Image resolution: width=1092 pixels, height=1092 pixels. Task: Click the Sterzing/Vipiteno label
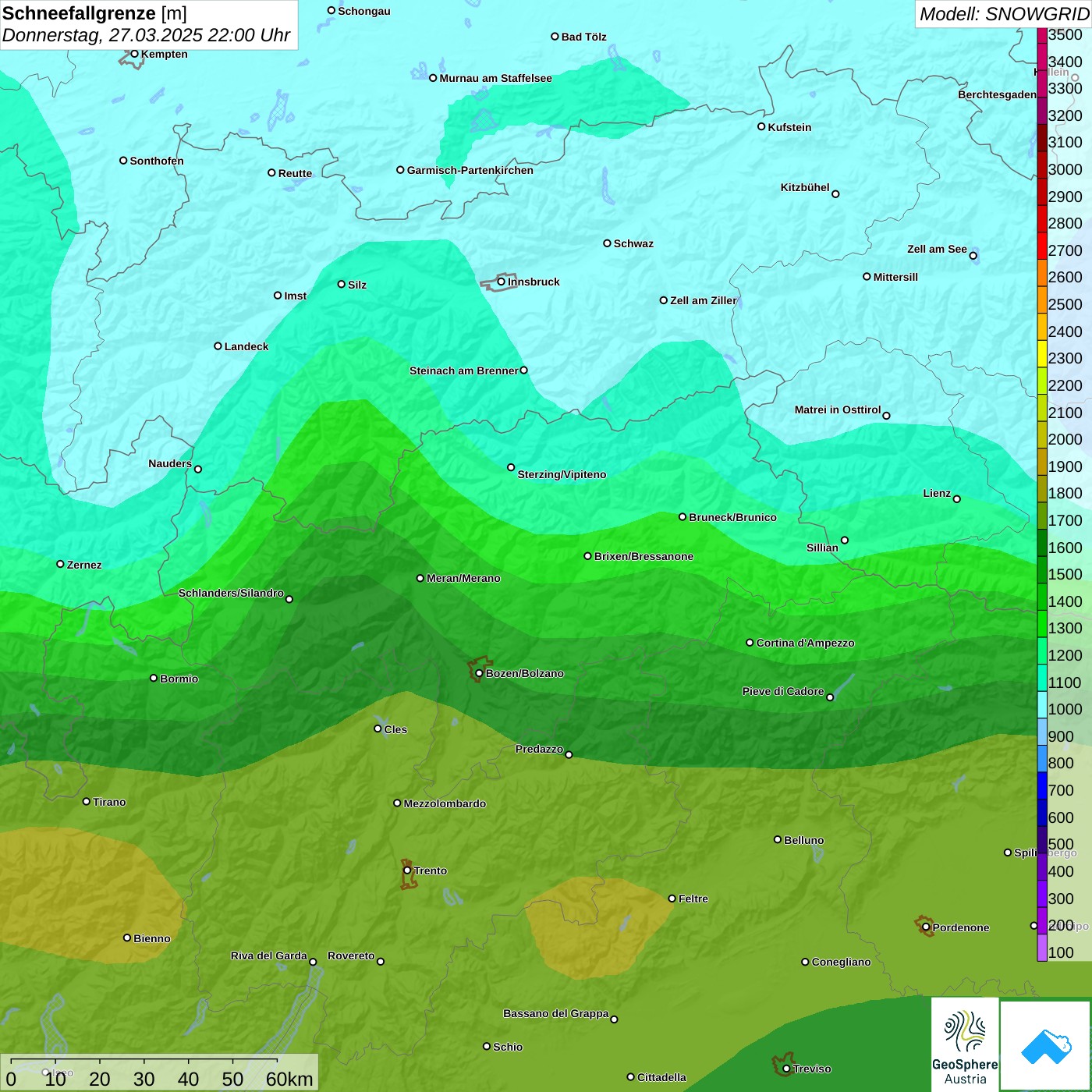coord(562,474)
